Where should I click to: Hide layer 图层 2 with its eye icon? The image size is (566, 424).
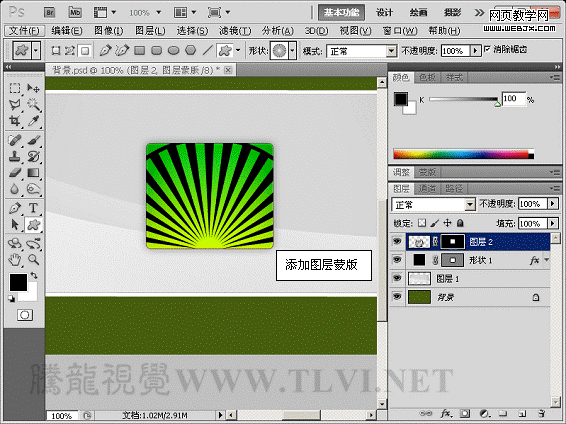click(397, 241)
